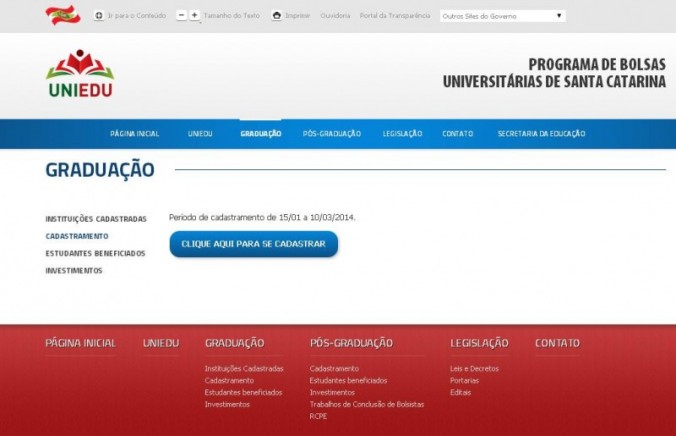Open Estudantes beneficiados under footer Graduação
The height and width of the screenshot is (436, 676).
coord(244,392)
